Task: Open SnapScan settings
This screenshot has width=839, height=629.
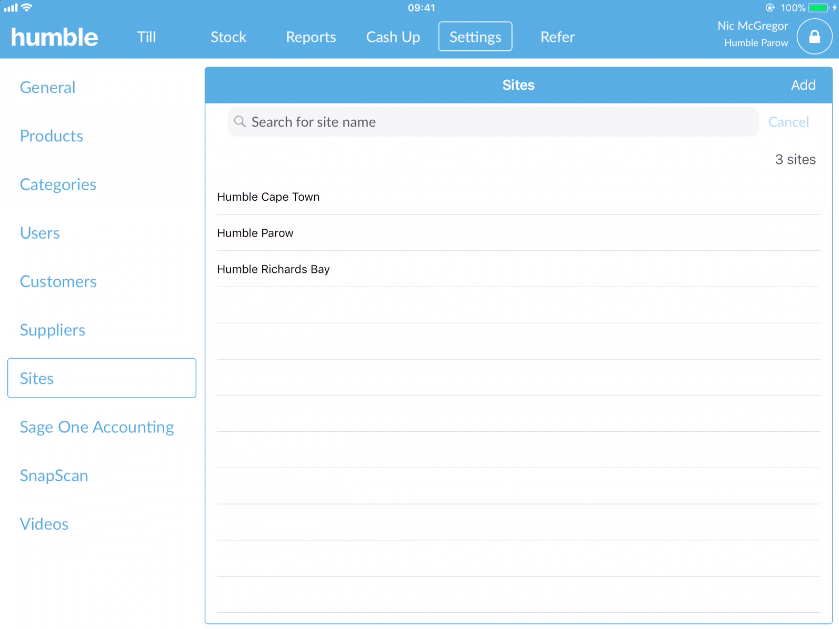Action: tap(54, 475)
